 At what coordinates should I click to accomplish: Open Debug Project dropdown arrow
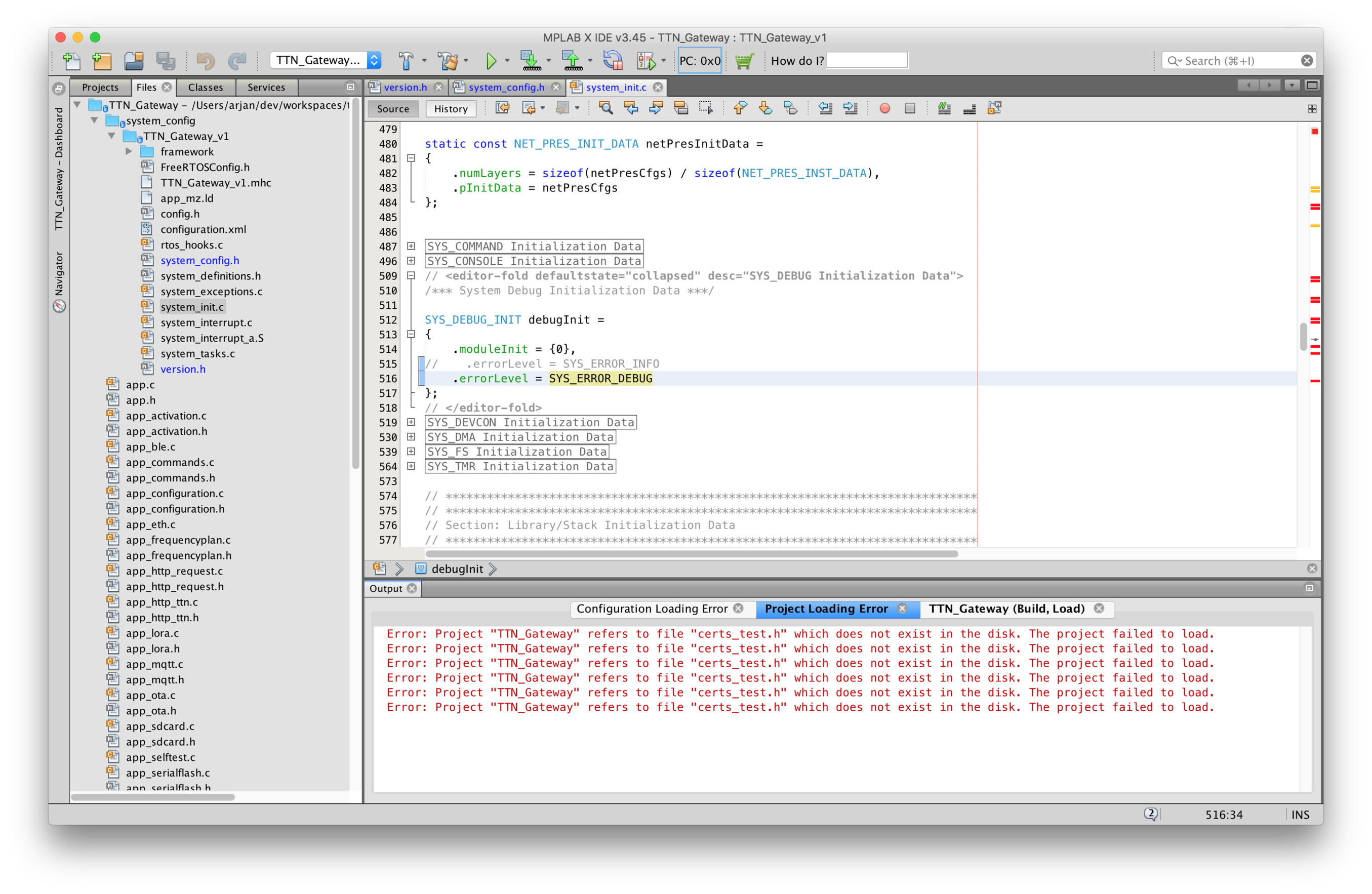664,61
